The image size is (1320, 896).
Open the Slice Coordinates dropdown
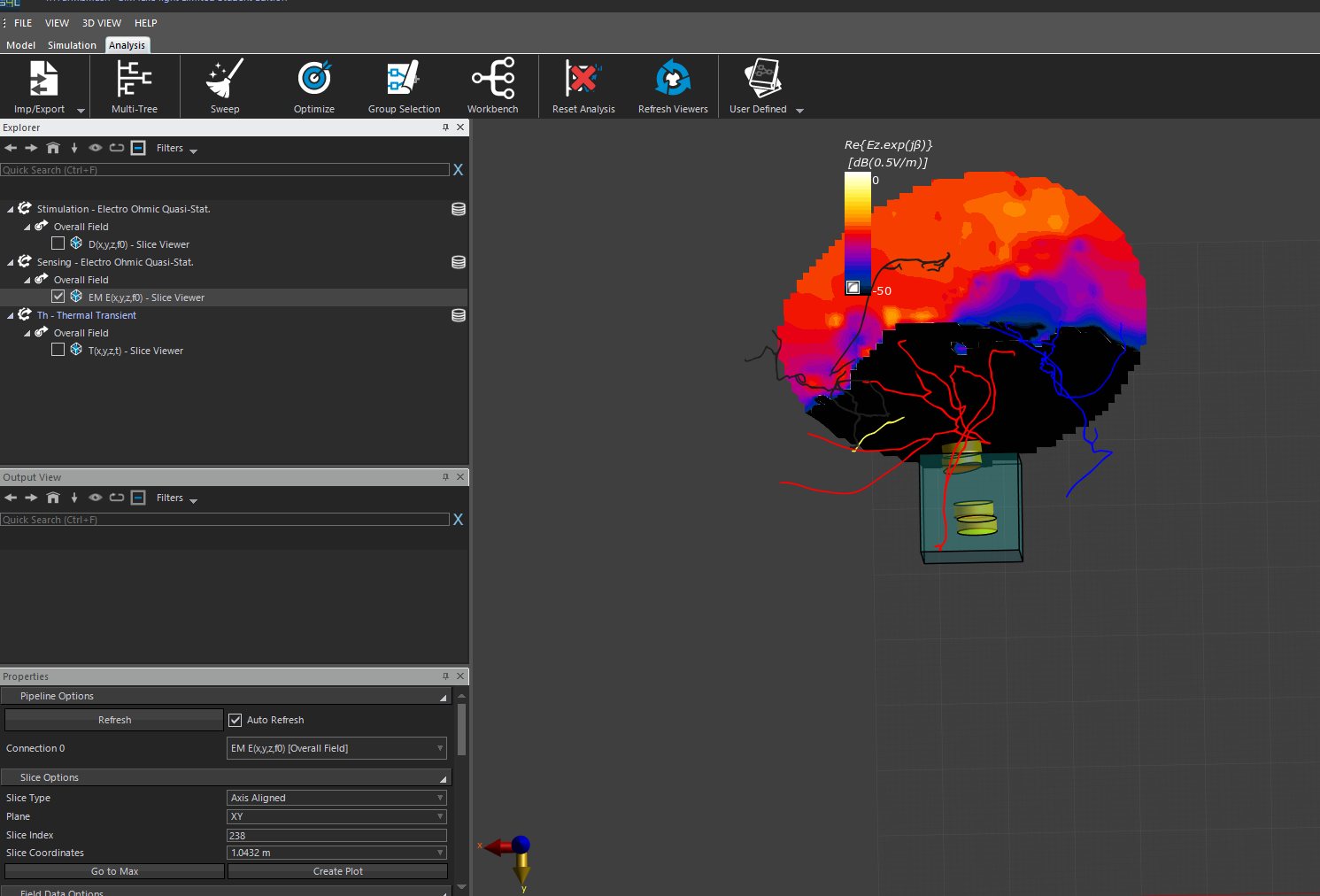(x=336, y=853)
